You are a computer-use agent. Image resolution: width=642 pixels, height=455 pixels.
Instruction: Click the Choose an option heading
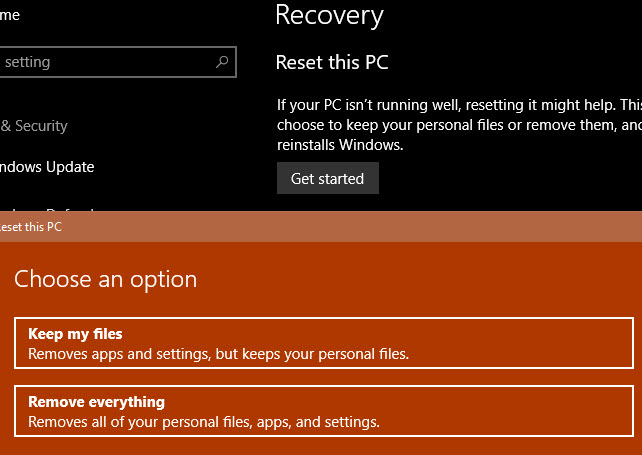106,279
